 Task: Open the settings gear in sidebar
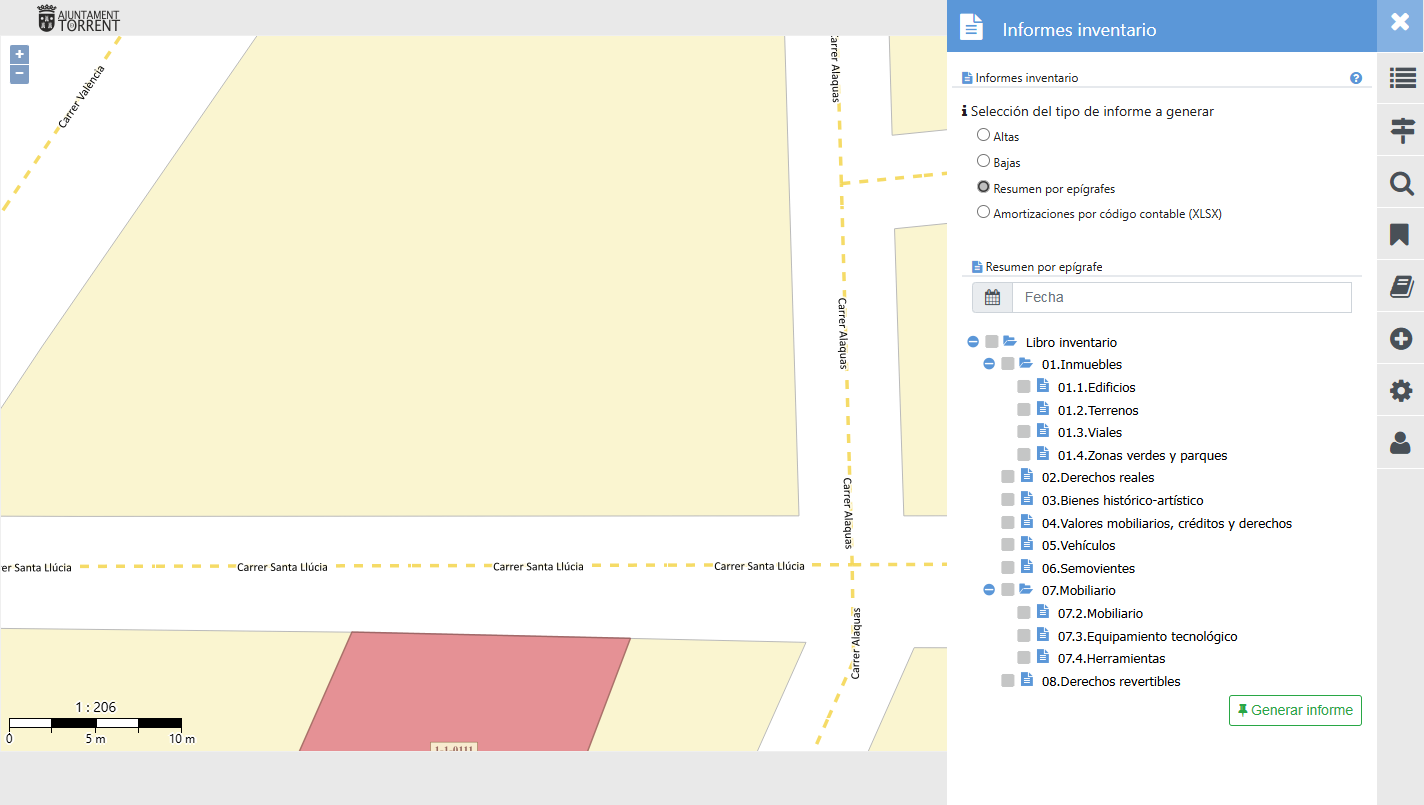(x=1401, y=391)
